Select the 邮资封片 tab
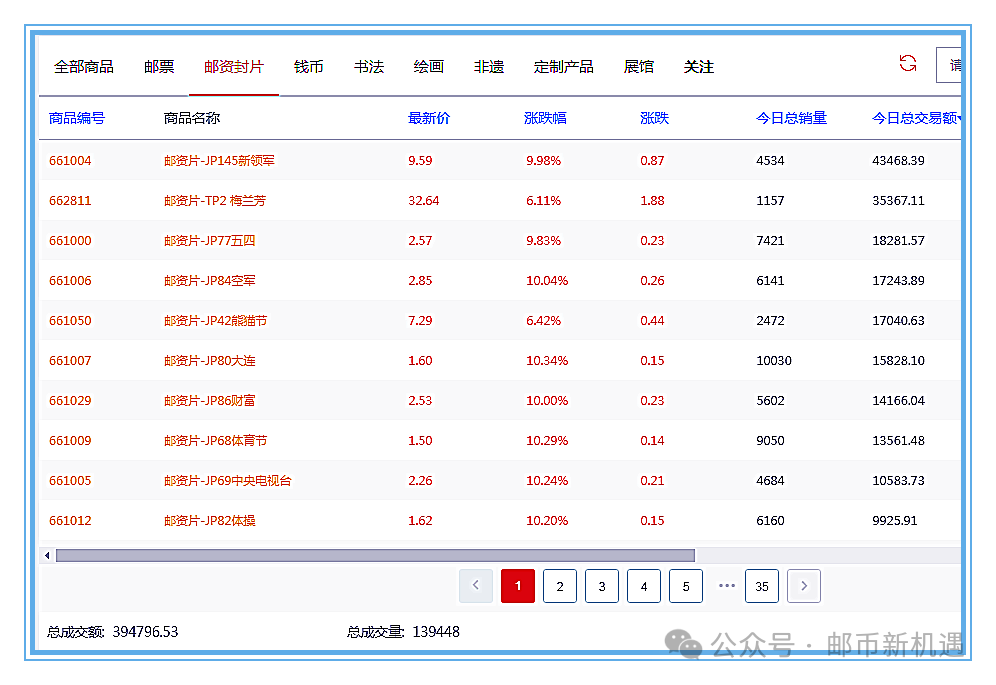 point(234,67)
